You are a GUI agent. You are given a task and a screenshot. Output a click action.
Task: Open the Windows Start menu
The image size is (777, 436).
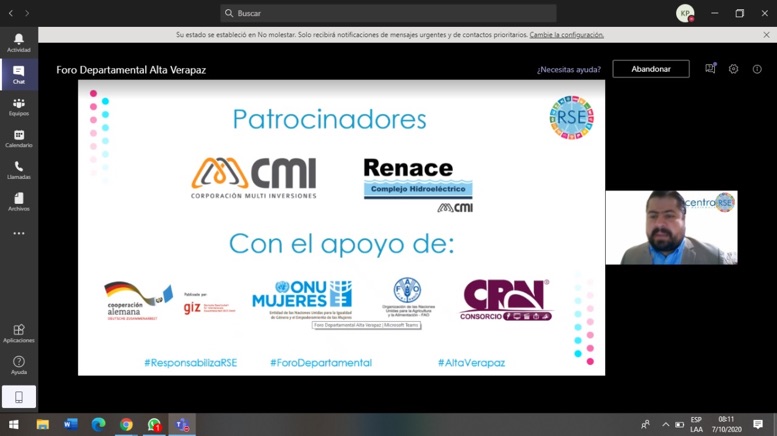(13, 425)
